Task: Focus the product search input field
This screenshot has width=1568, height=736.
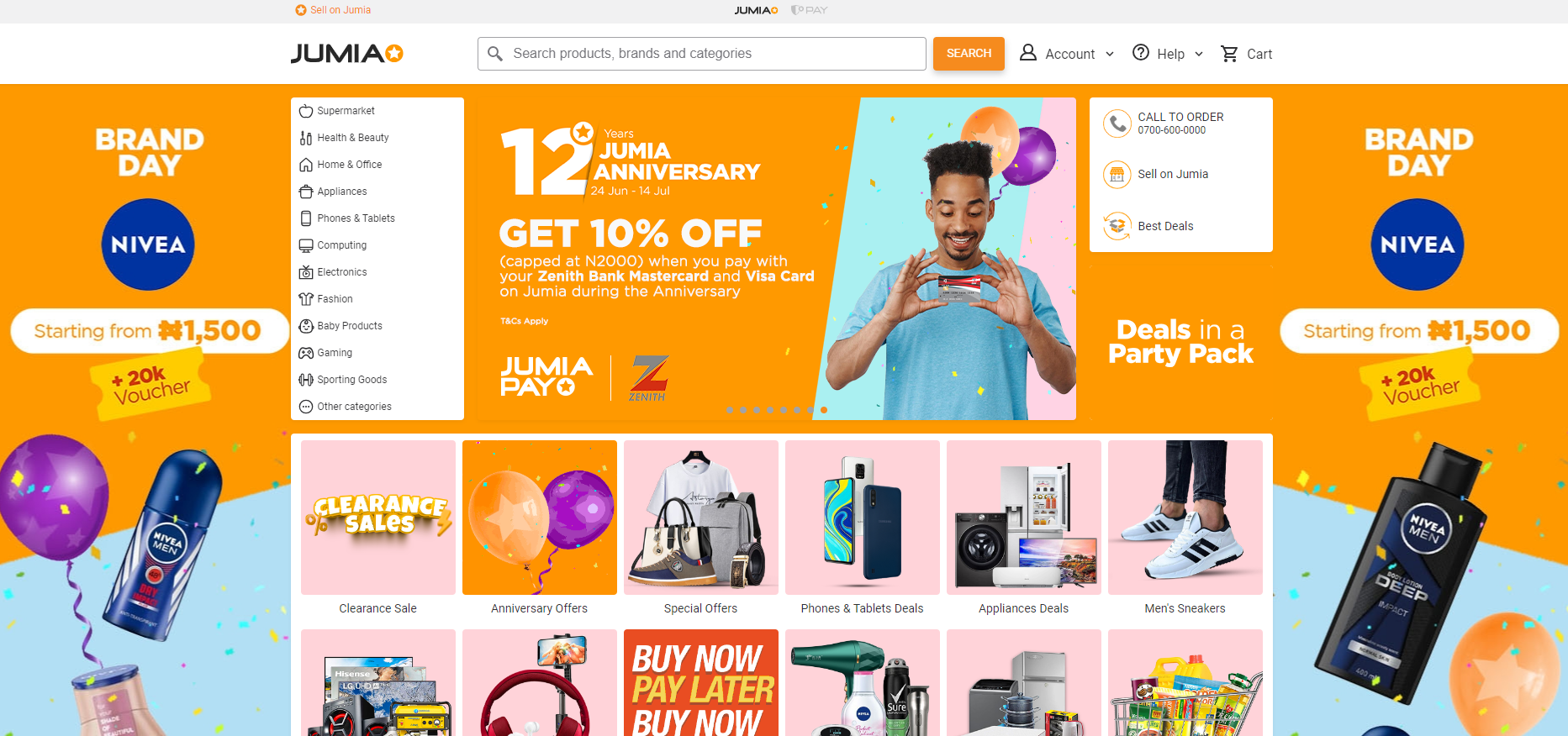Action: pyautogui.click(x=702, y=54)
